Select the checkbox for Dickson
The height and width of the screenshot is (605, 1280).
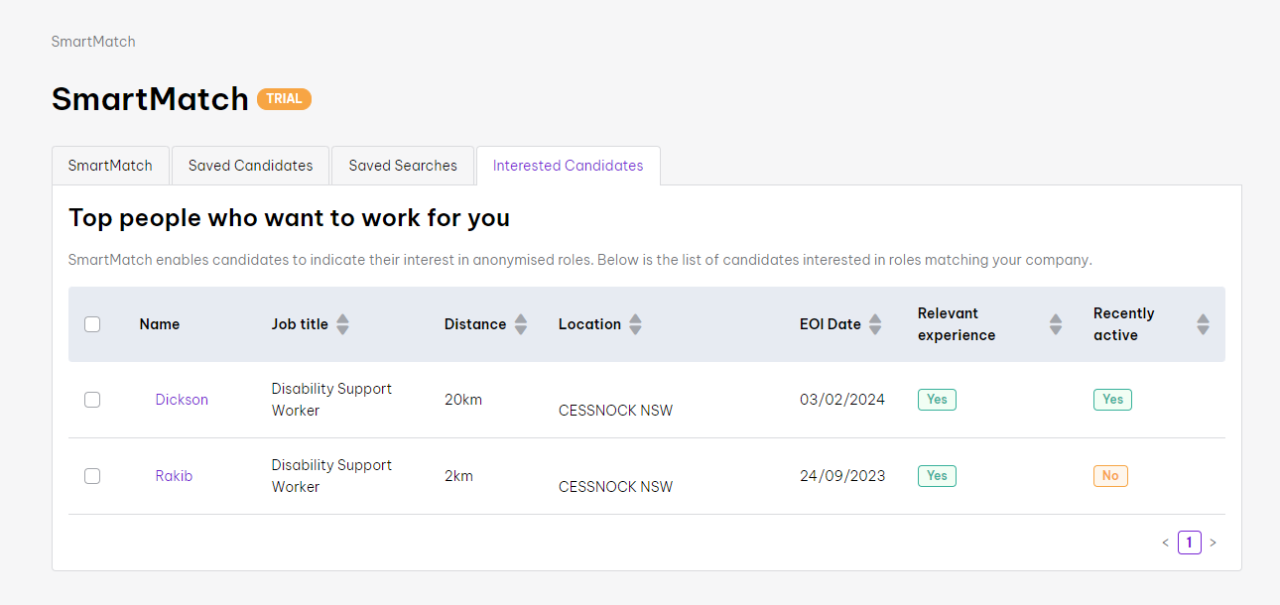pyautogui.click(x=92, y=400)
